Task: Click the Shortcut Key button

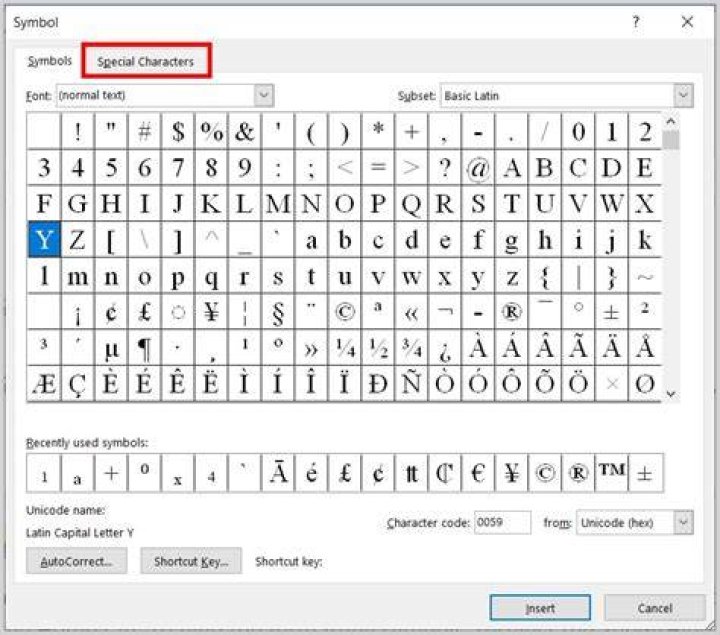Action: coord(191,561)
